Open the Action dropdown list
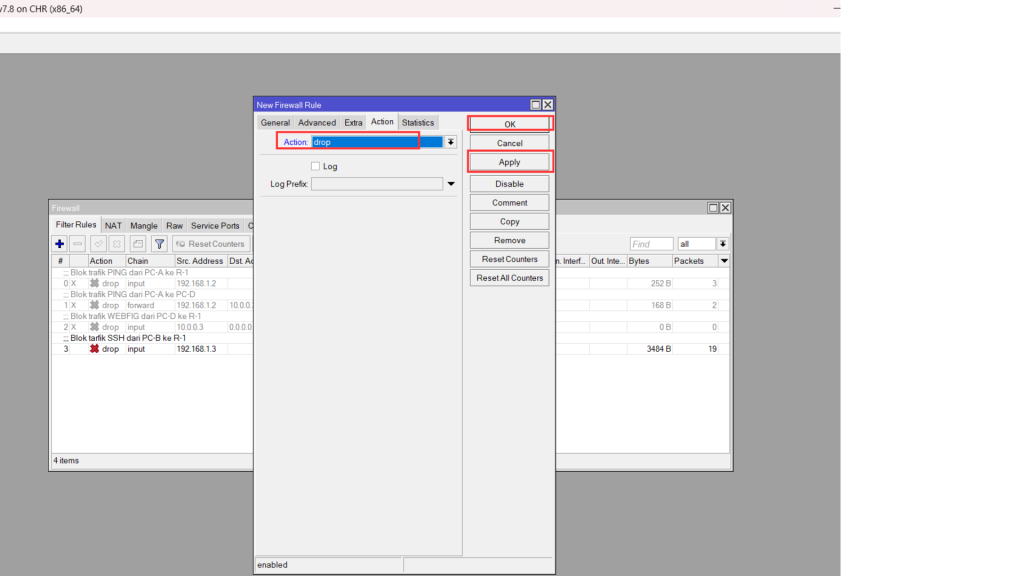 [451, 142]
